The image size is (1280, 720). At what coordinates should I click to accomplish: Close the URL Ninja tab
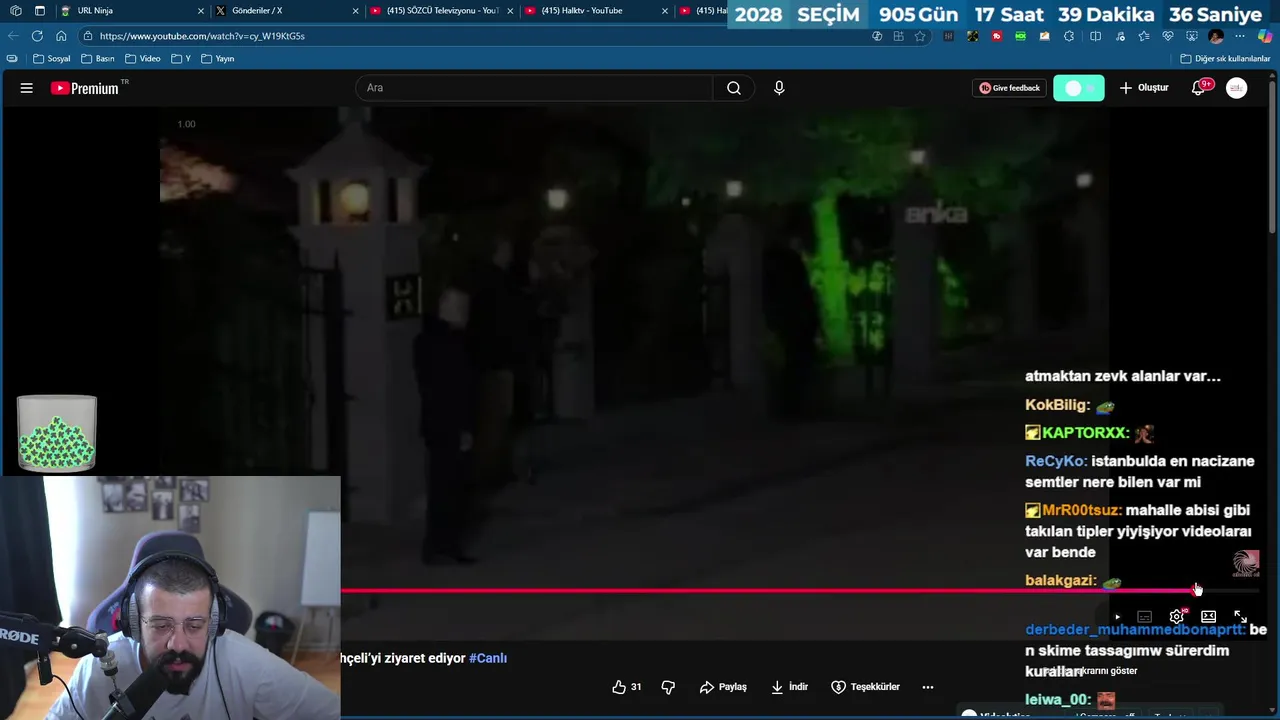coord(201,11)
